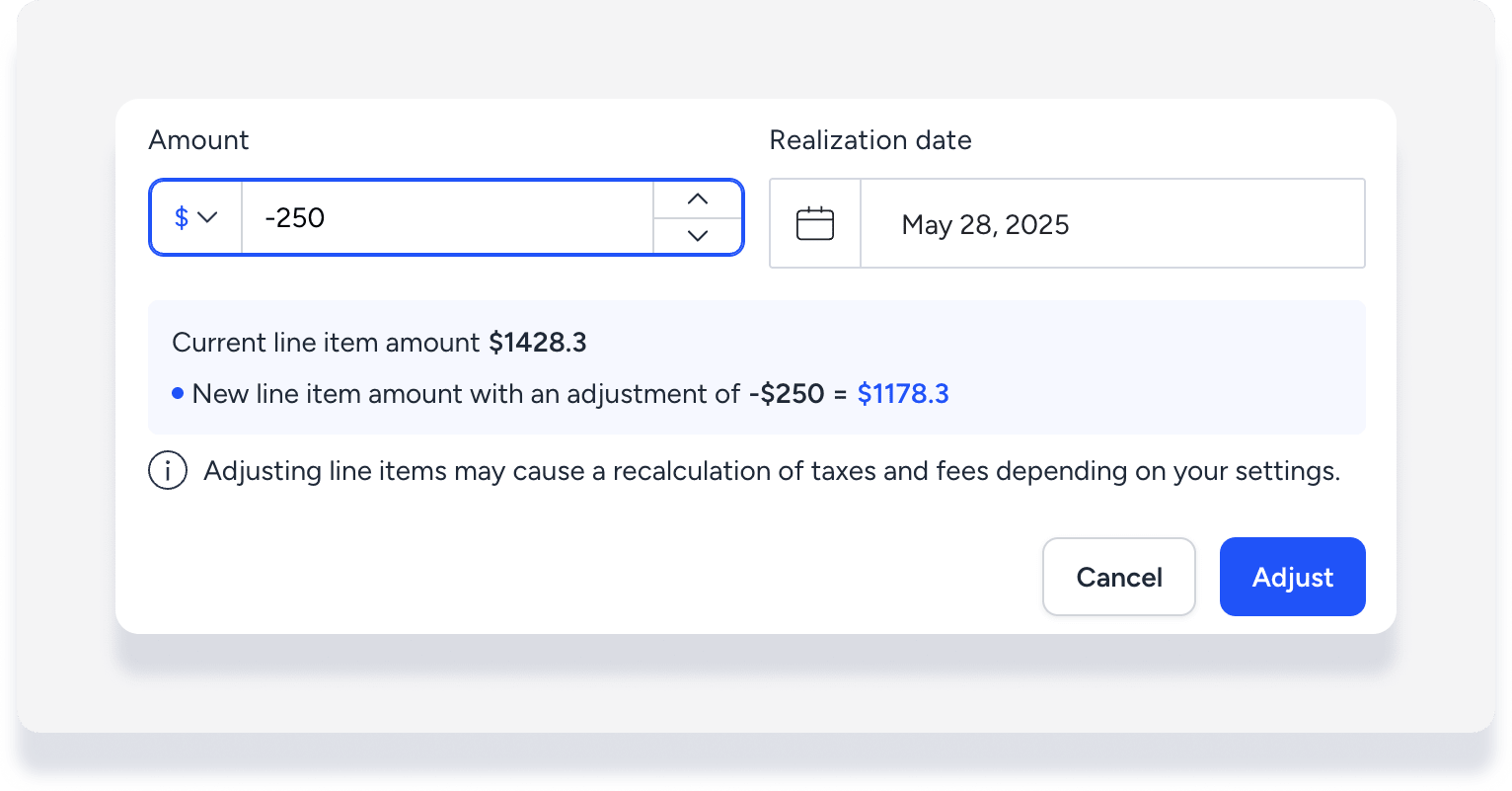Decrease the amount with the down arrow
1512x791 pixels.
[698, 235]
